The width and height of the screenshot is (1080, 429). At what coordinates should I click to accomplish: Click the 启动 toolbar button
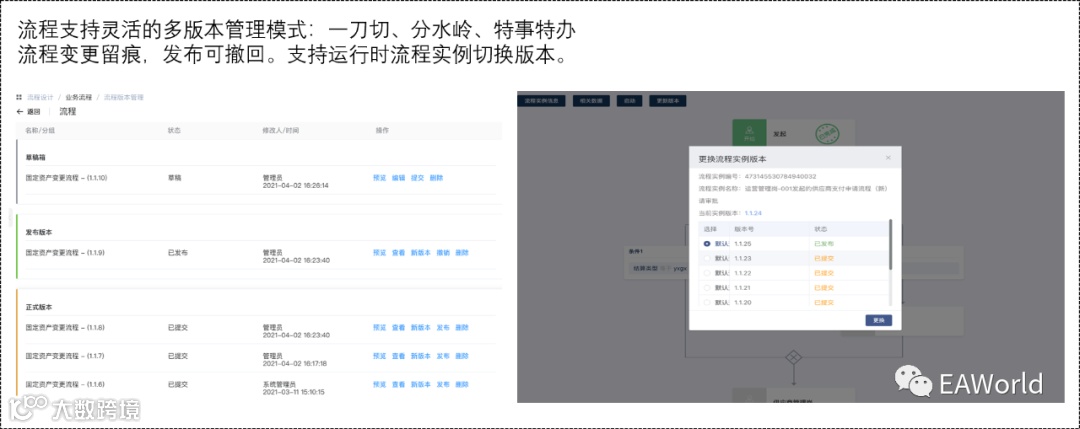coord(630,101)
